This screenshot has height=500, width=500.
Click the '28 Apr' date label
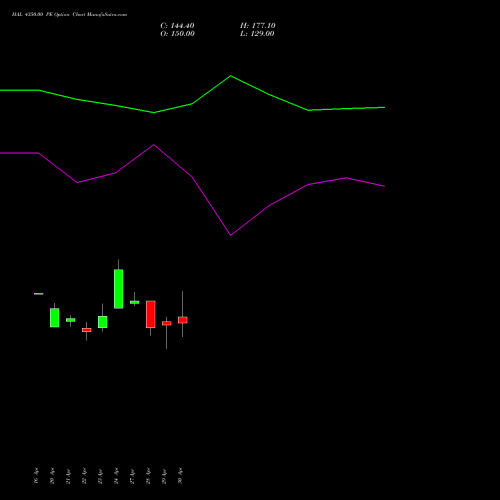(148, 476)
